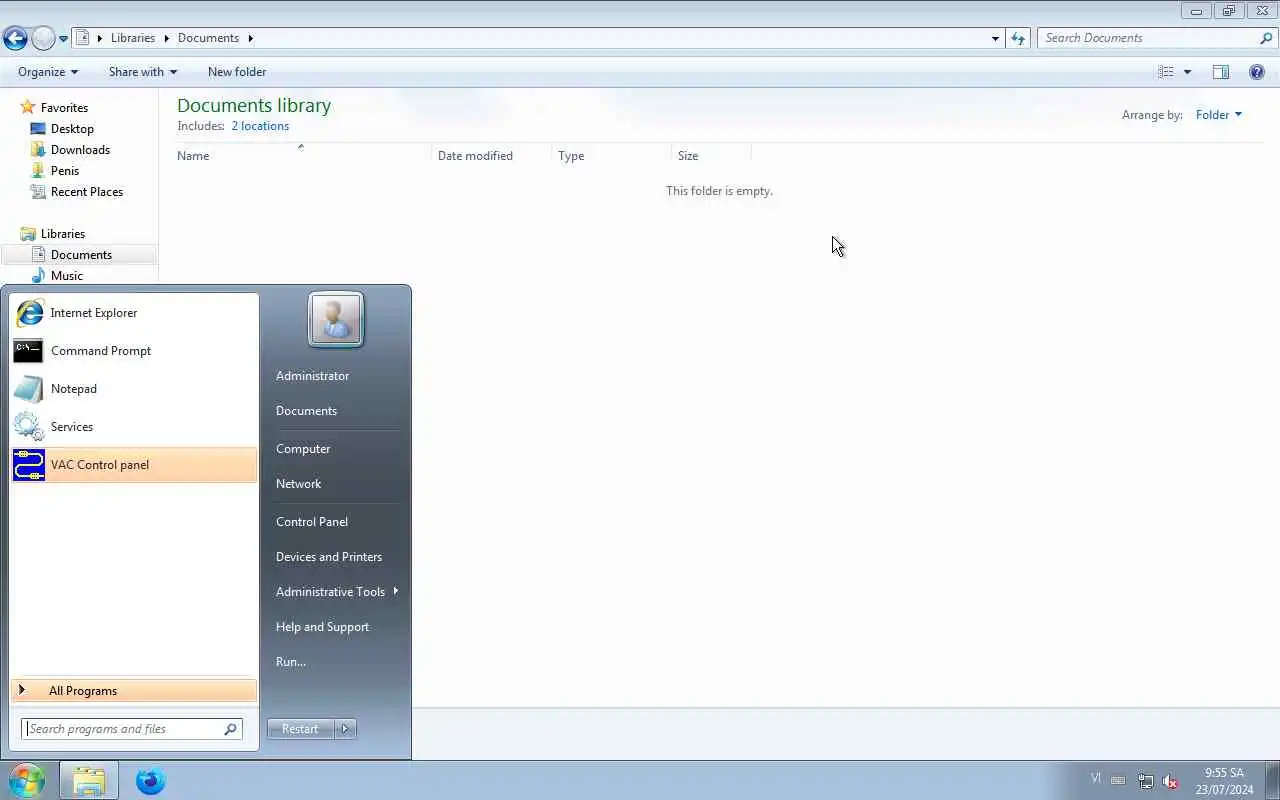Click the change view icon
1280x800 pixels.
coord(1166,72)
